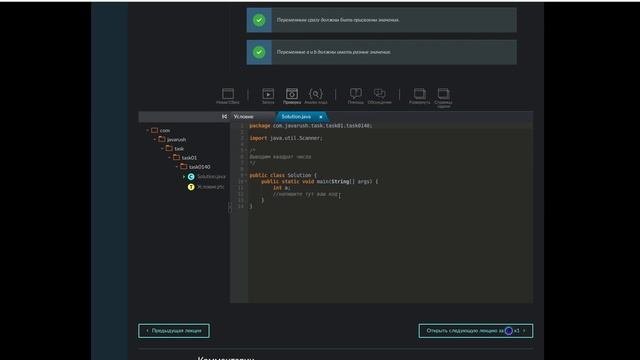
Task: Click the first green checkmark requirement
Action: tap(259, 20)
